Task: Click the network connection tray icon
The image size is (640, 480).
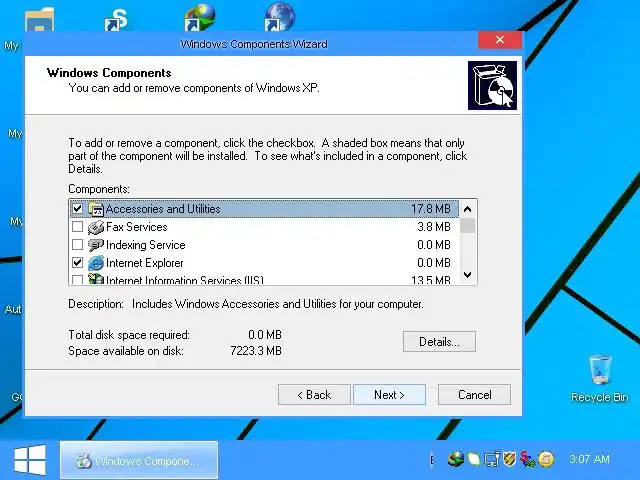Action: 492,460
